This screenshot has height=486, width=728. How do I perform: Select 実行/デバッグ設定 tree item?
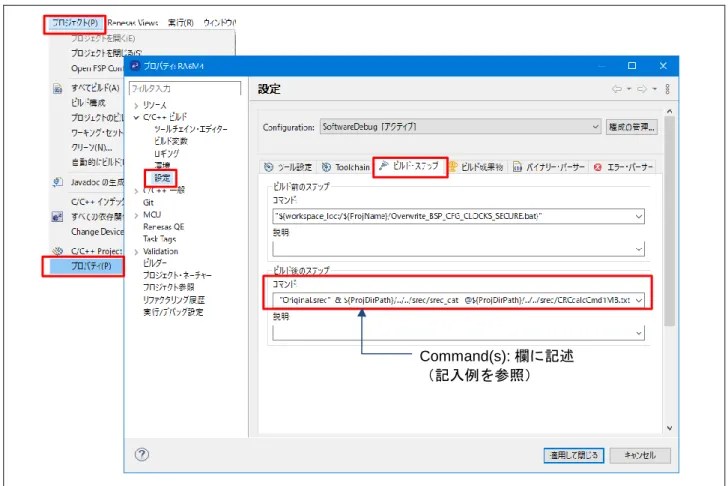[173, 311]
